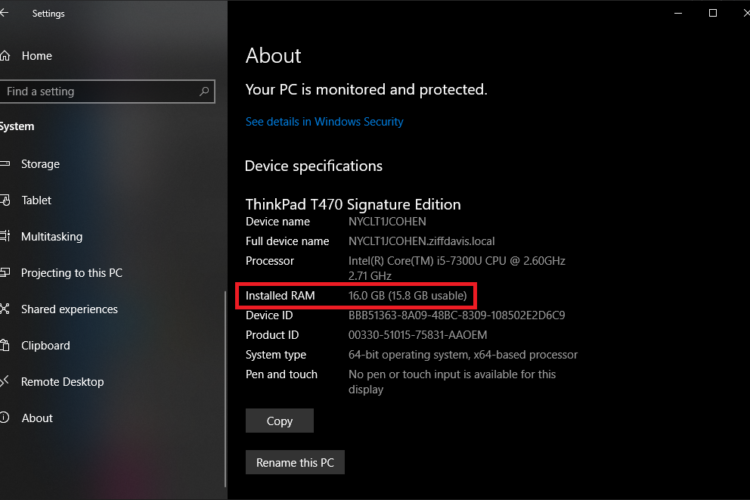Open See details in Windows Security link

pos(324,122)
